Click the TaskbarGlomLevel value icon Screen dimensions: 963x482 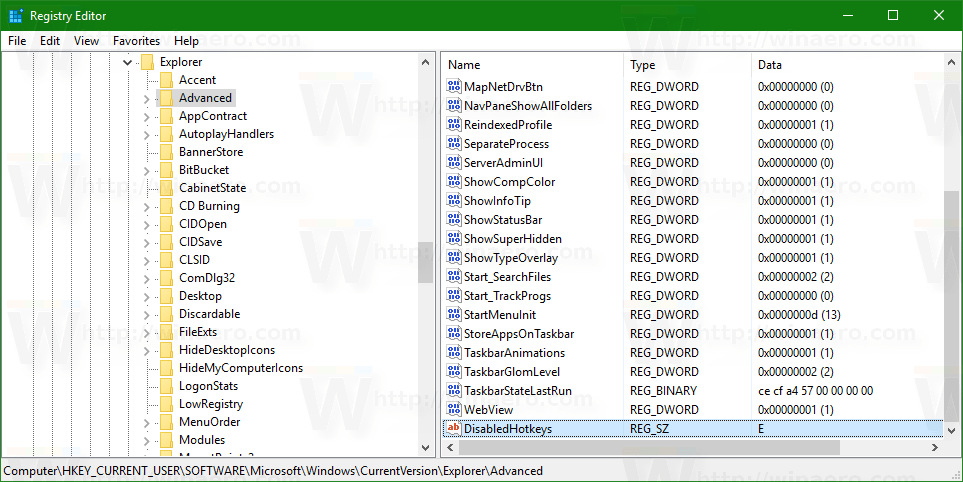pyautogui.click(x=454, y=372)
